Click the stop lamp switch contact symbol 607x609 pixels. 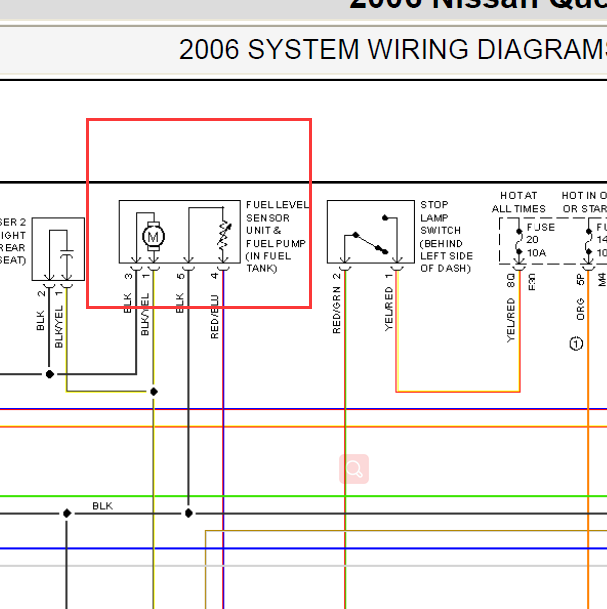click(370, 235)
